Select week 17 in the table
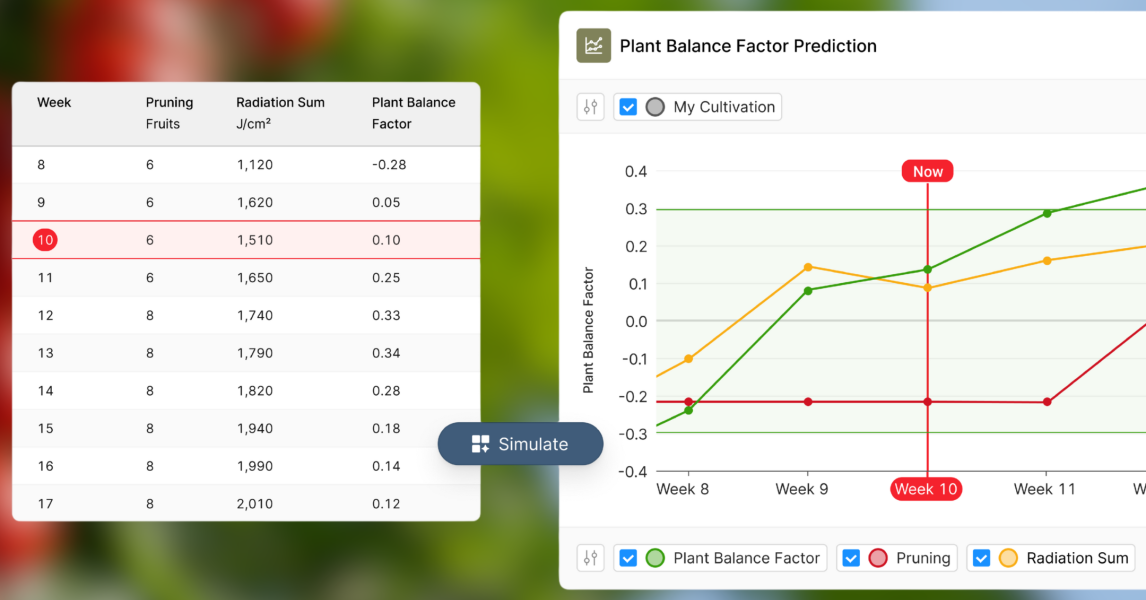Image resolution: width=1146 pixels, height=600 pixels. [x=45, y=504]
